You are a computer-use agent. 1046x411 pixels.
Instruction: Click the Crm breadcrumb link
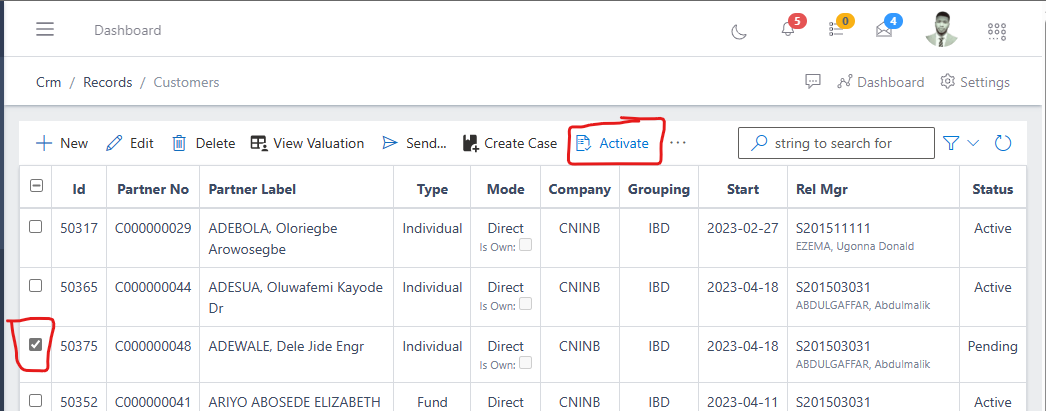[x=49, y=82]
